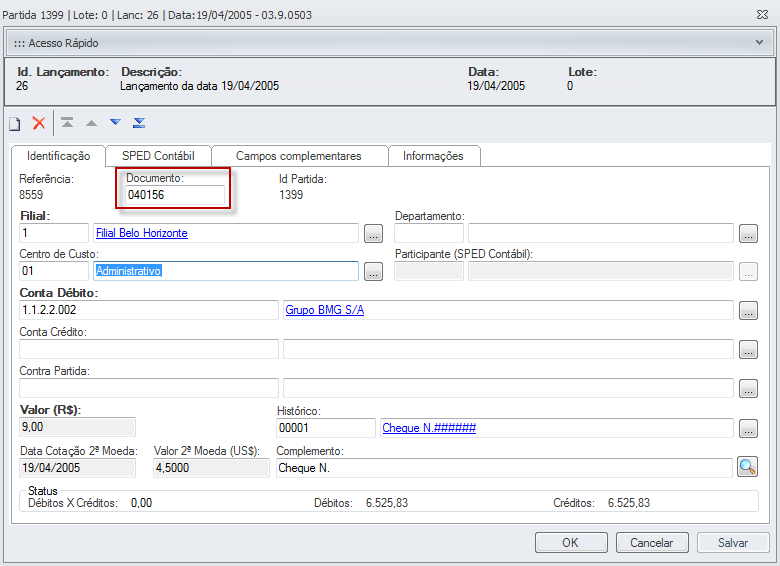Open Campos complementares tab

pyautogui.click(x=298, y=156)
